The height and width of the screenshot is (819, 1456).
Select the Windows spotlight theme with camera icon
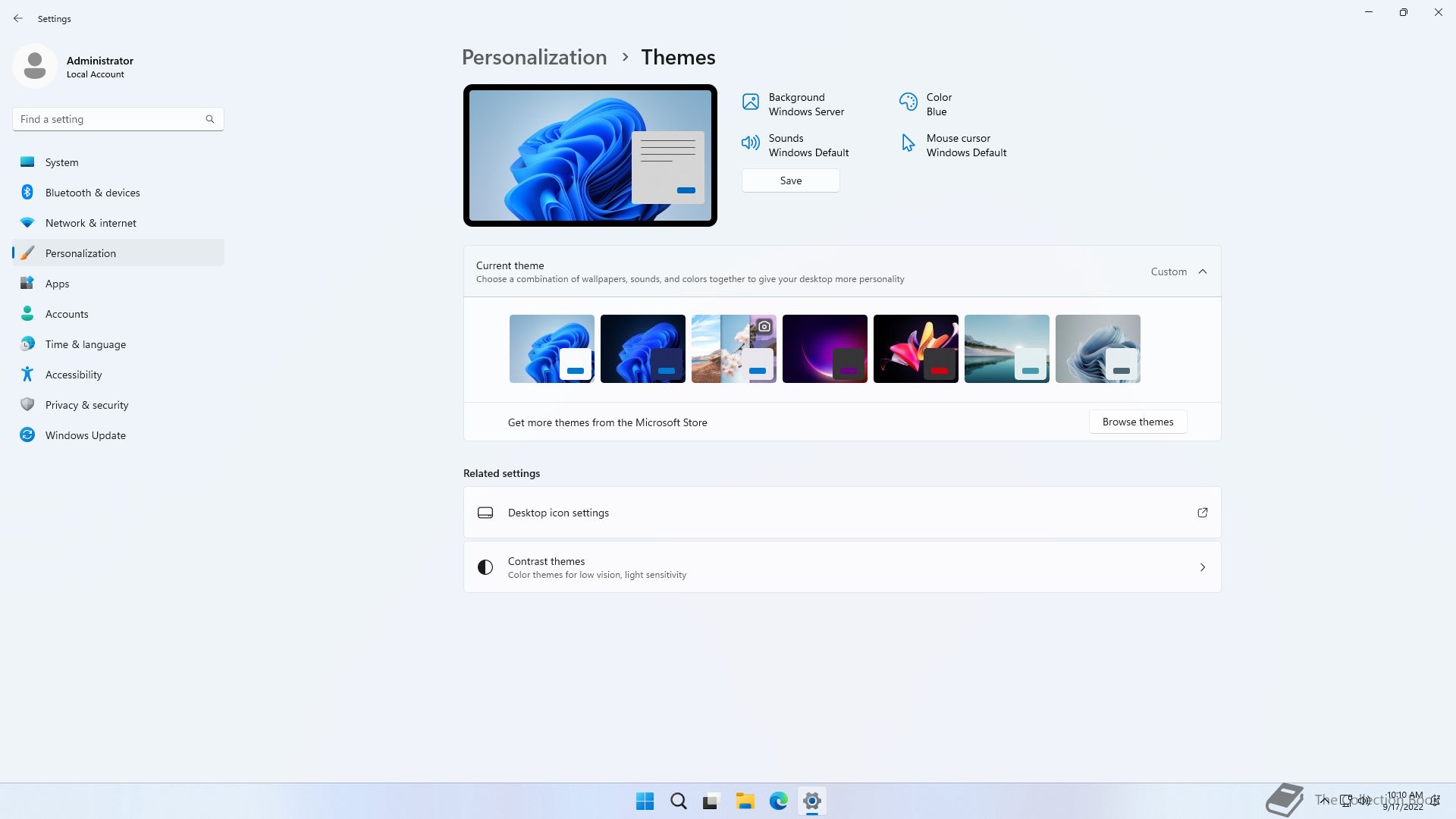(734, 349)
